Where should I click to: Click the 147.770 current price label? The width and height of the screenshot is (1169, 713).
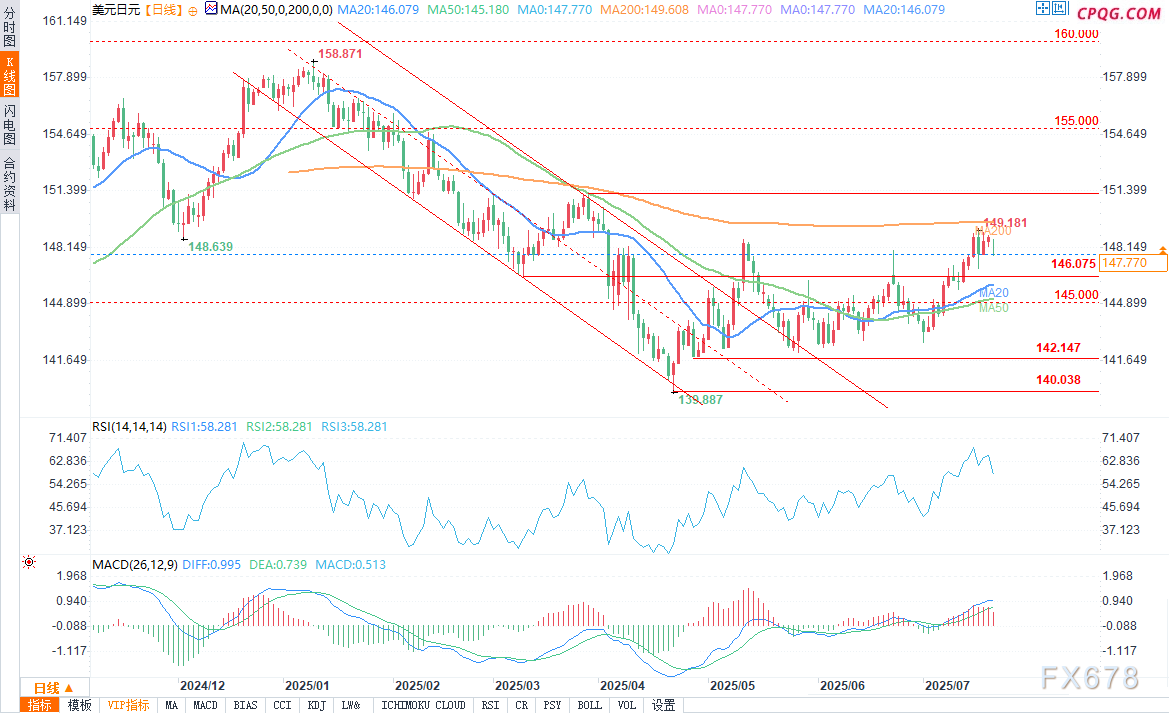coord(1133,262)
